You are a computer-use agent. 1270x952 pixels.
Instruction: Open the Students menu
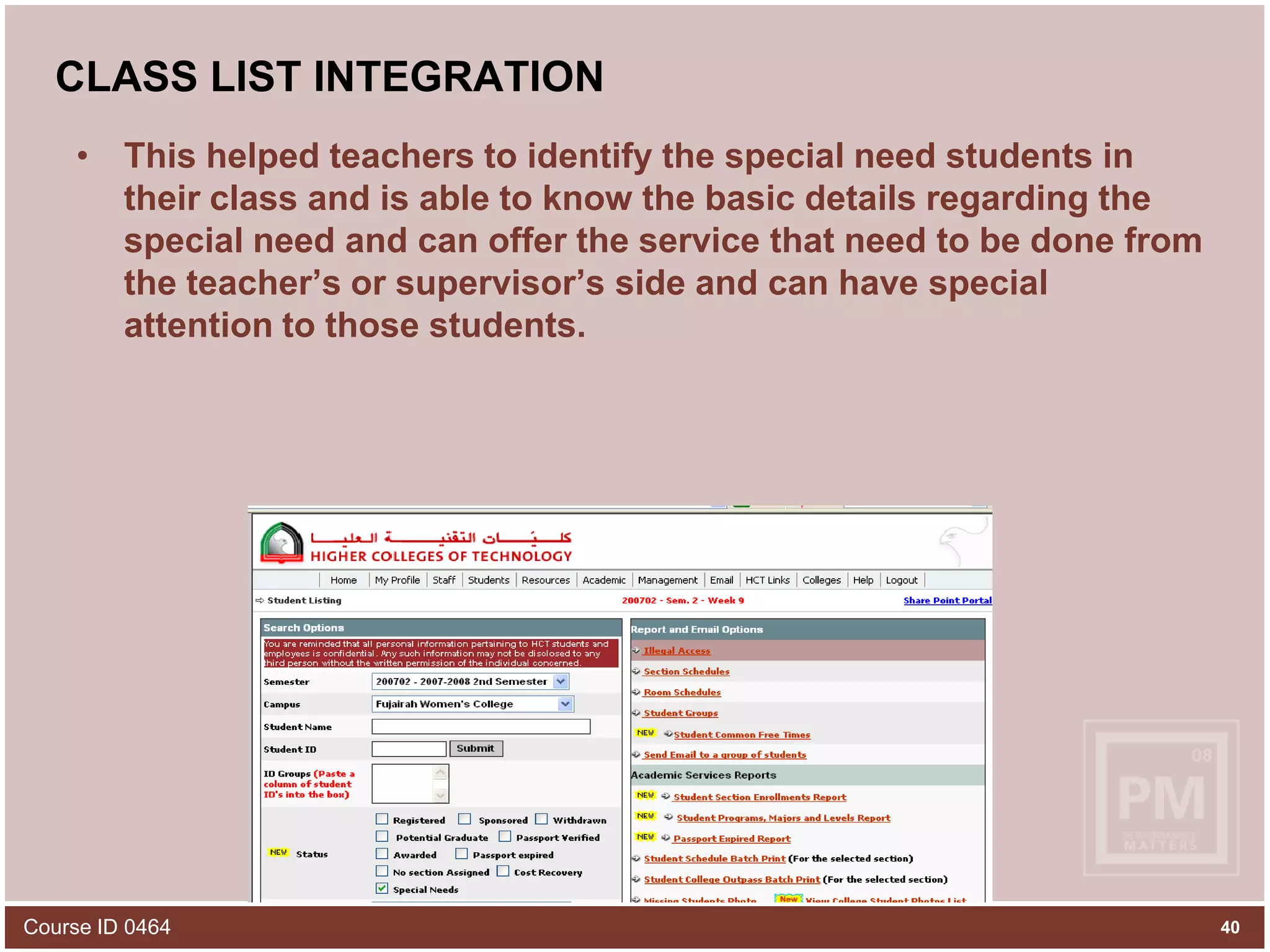pos(489,580)
